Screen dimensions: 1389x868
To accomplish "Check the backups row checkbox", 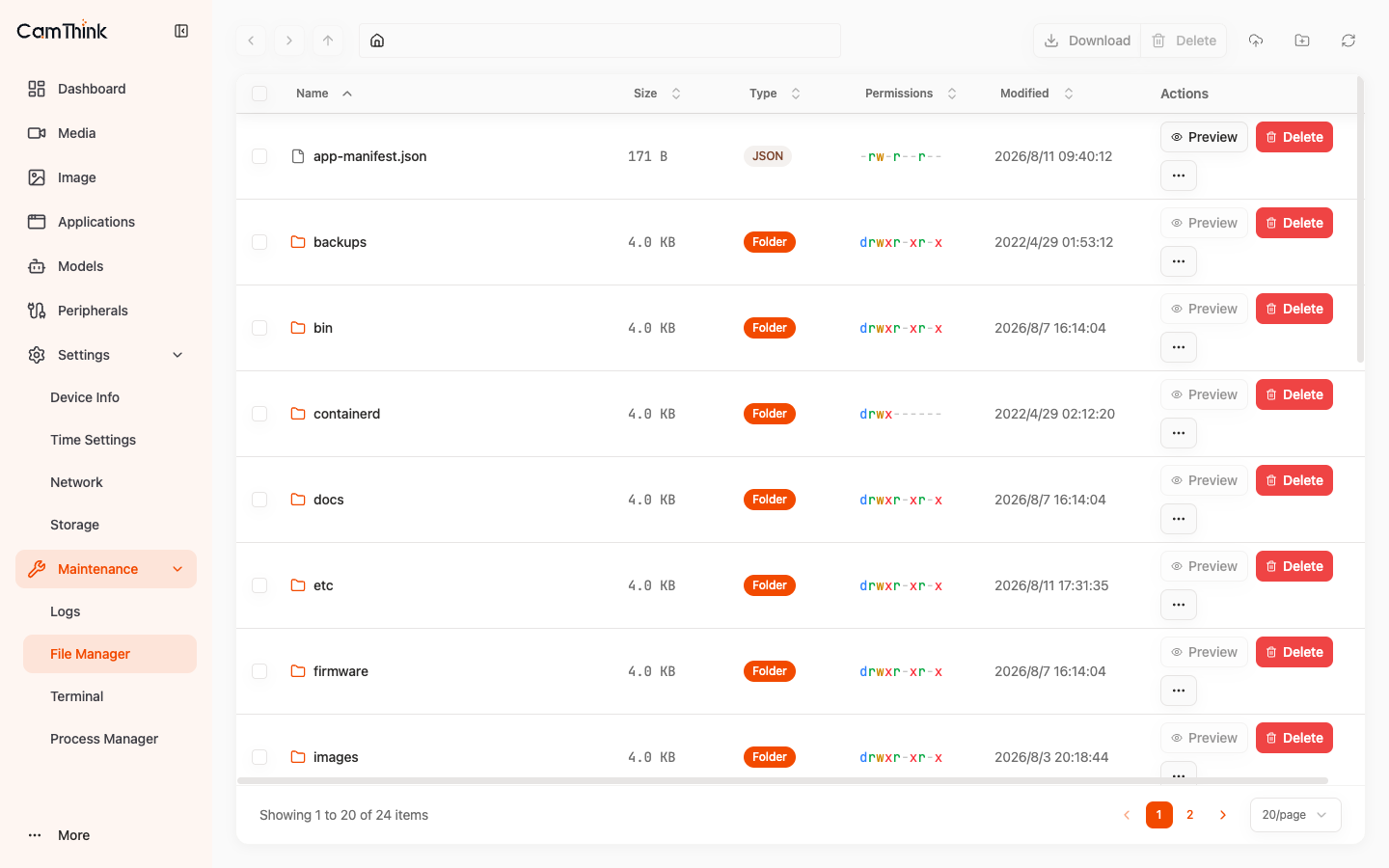I will tap(259, 242).
